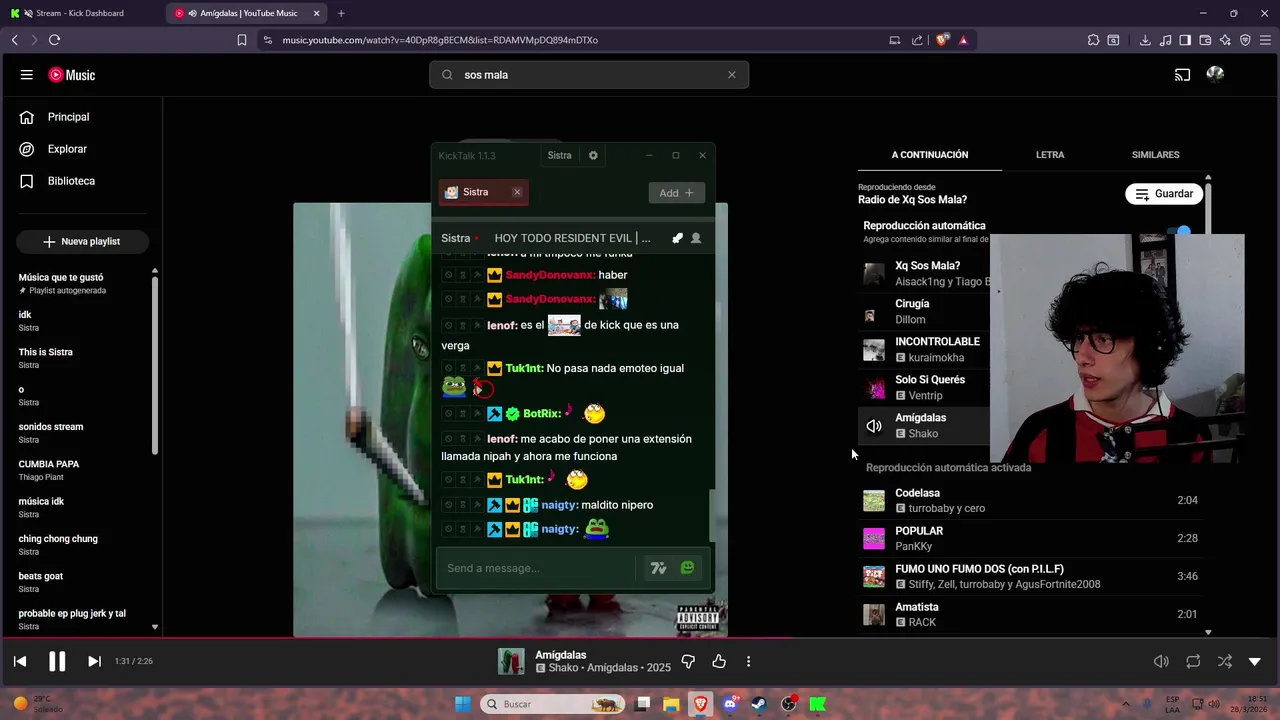Viewport: 1280px width, 720px height.
Task: Seek on the song progress bar
Action: (x=640, y=637)
